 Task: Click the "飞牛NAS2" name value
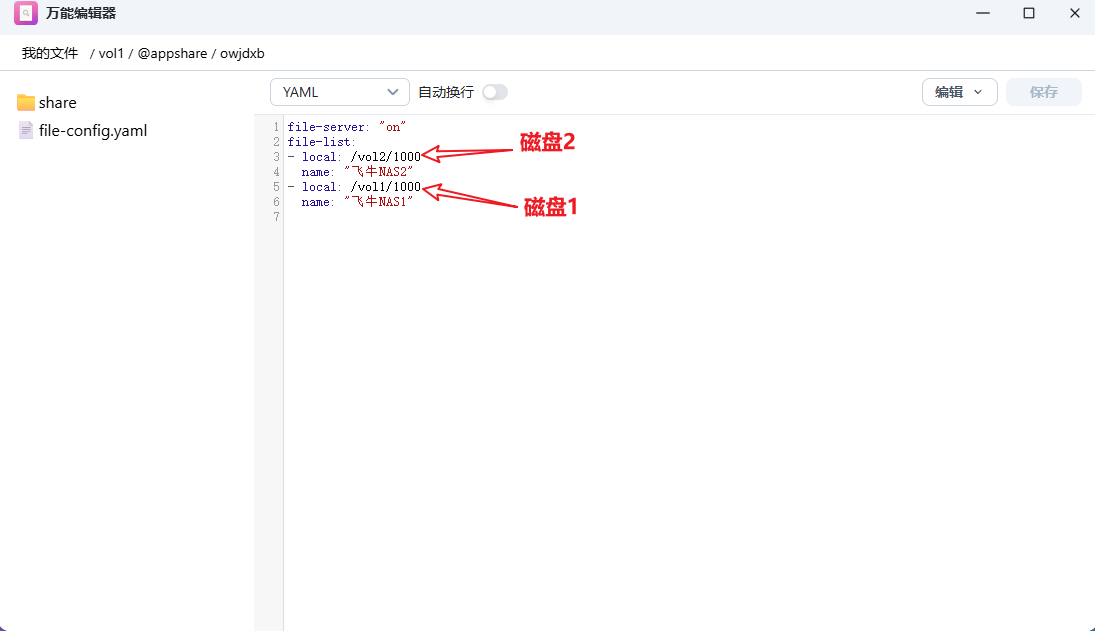pos(379,172)
